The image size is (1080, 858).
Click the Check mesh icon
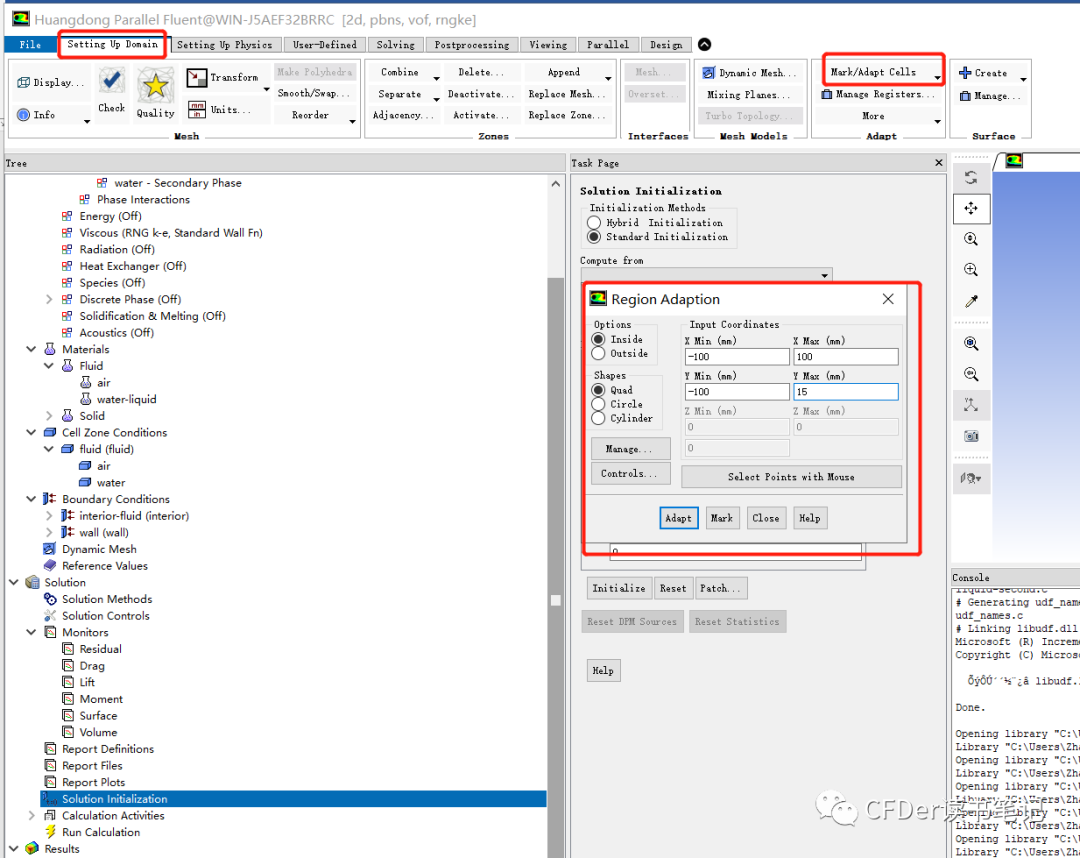click(x=111, y=82)
